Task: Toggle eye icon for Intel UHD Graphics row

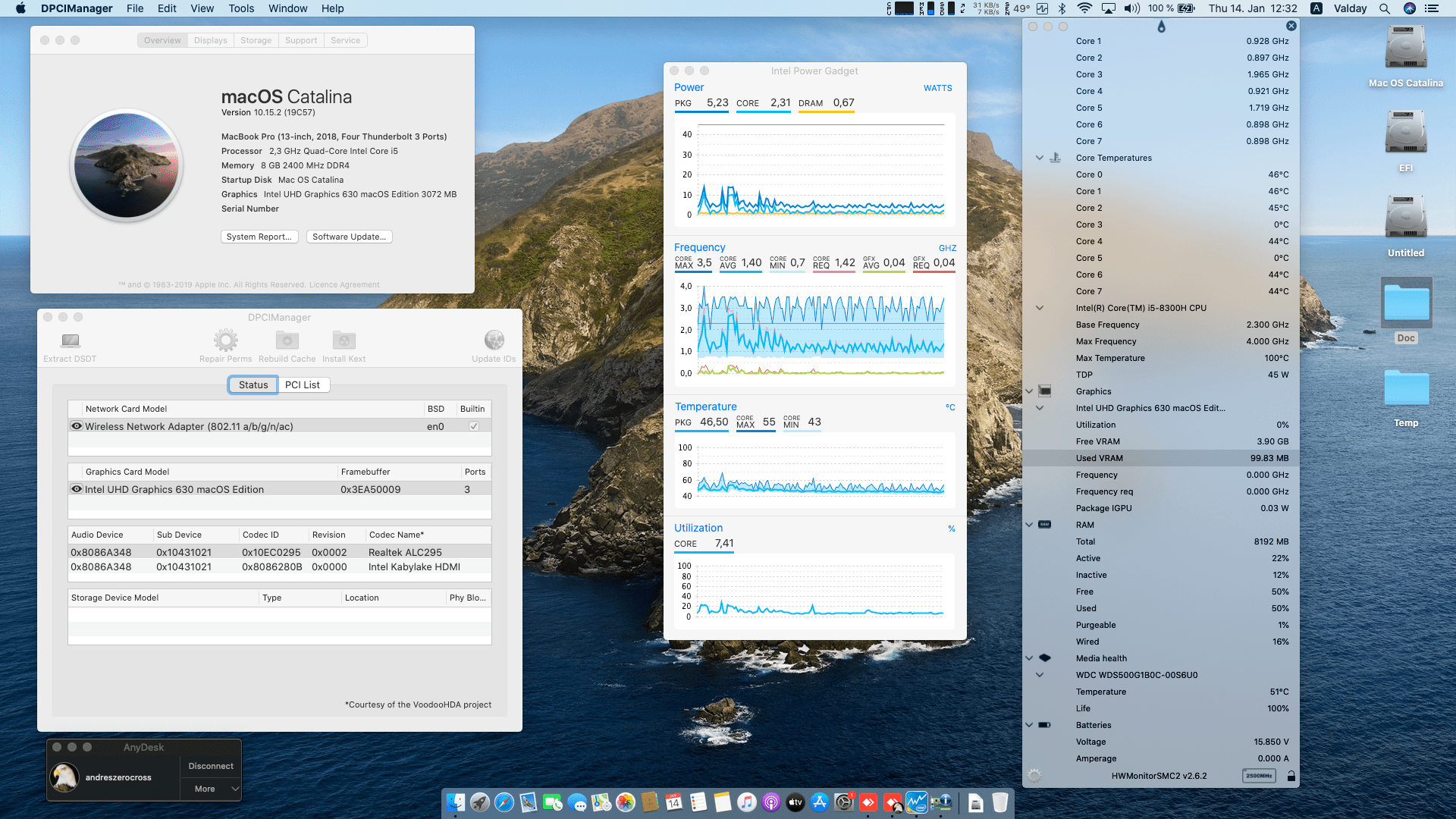Action: pos(77,489)
